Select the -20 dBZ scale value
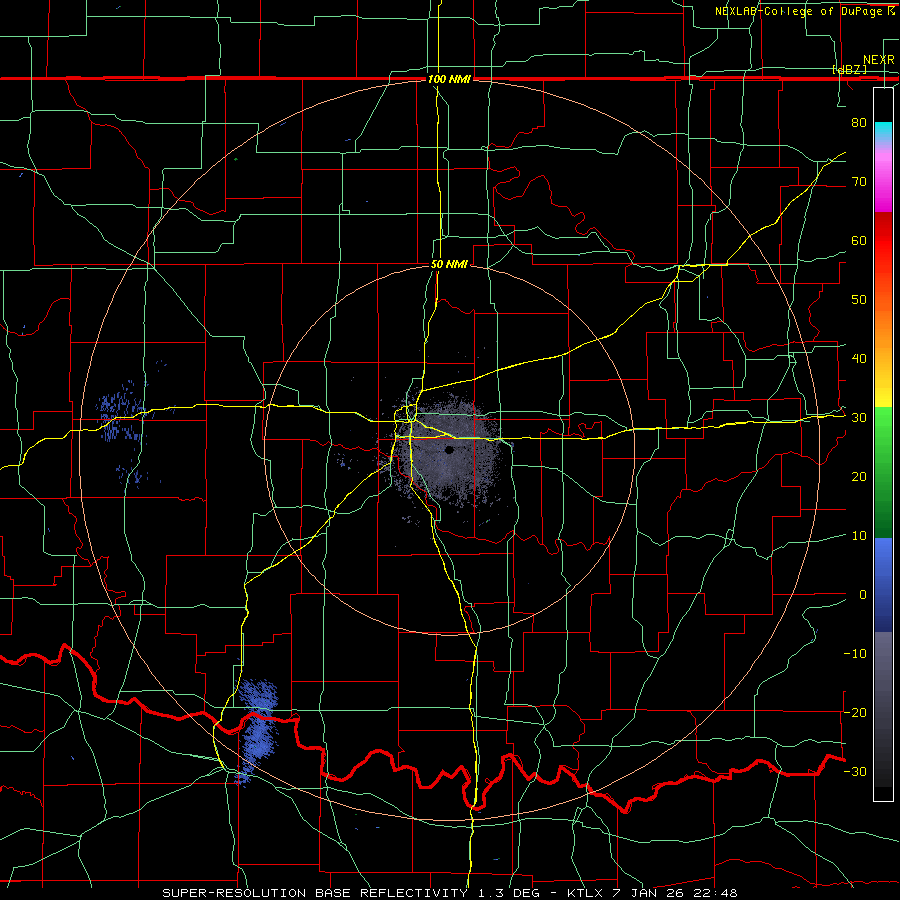 [855, 712]
